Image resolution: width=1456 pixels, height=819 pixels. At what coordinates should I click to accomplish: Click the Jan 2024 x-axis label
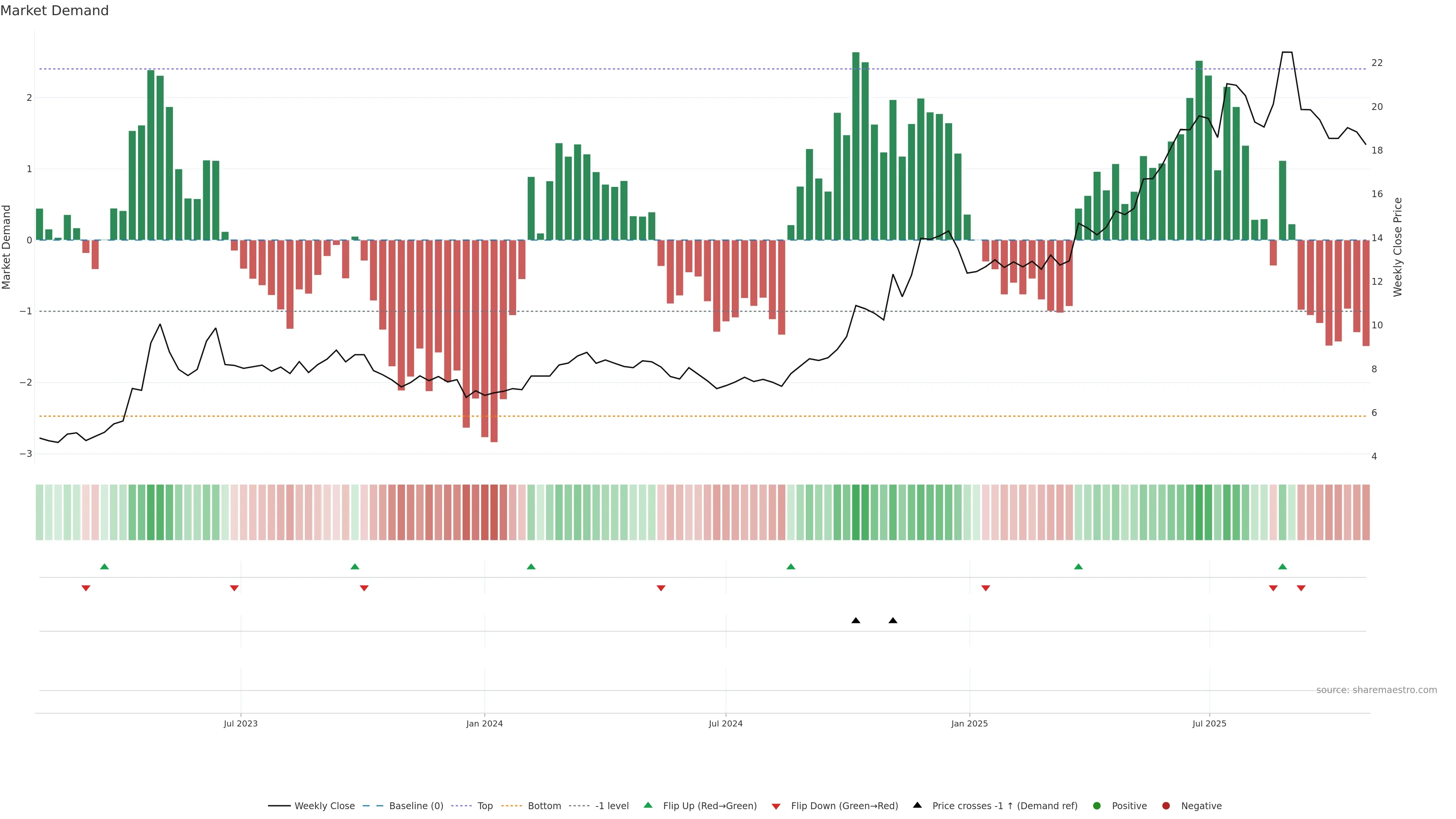485,723
